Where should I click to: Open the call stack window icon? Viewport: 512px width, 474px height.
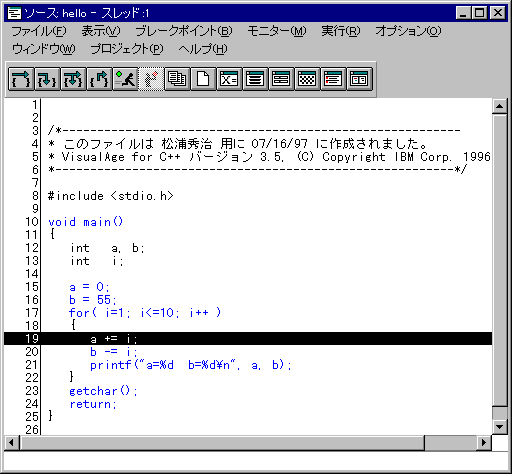click(255, 79)
